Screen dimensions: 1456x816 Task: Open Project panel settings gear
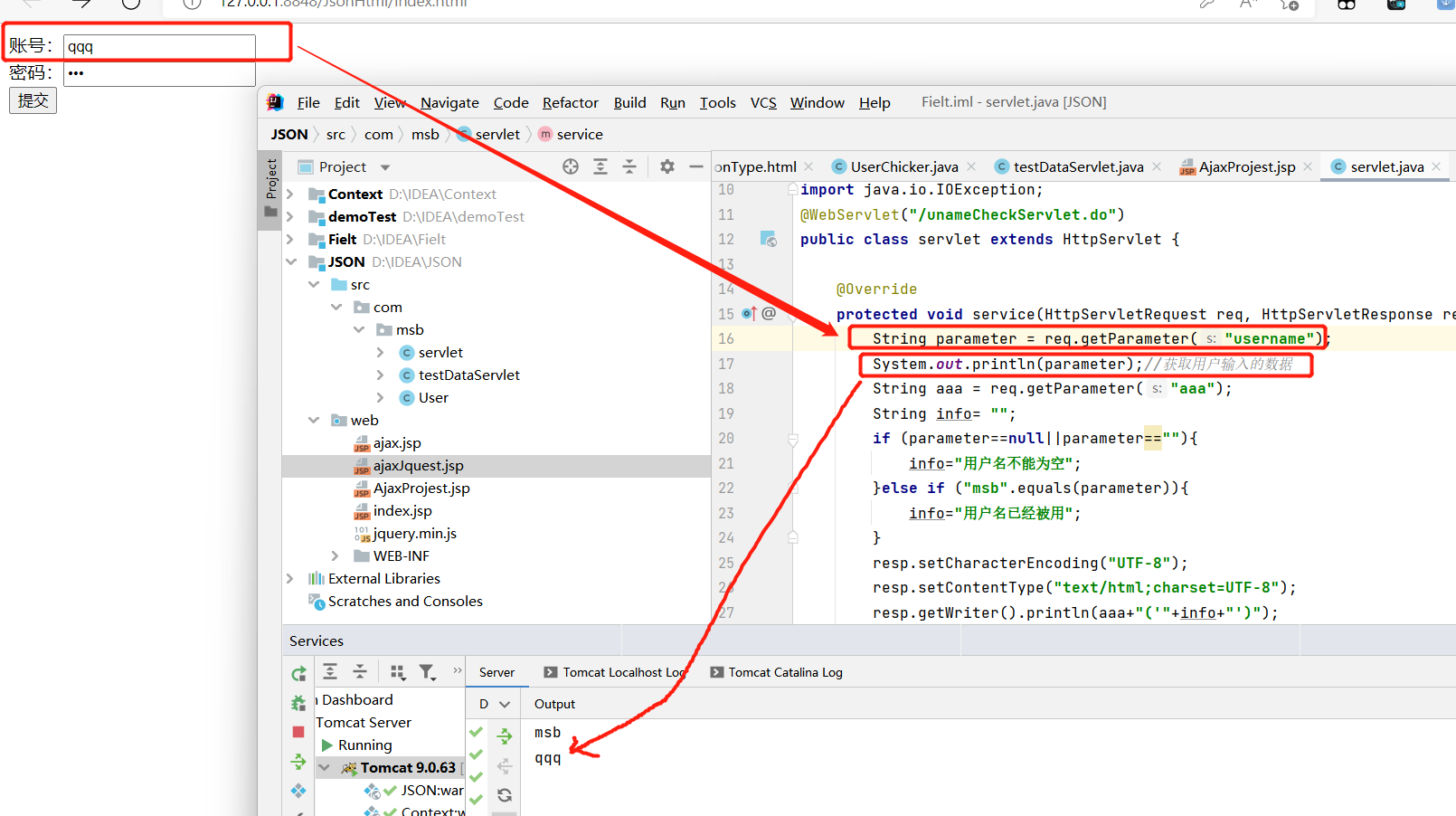pos(667,166)
